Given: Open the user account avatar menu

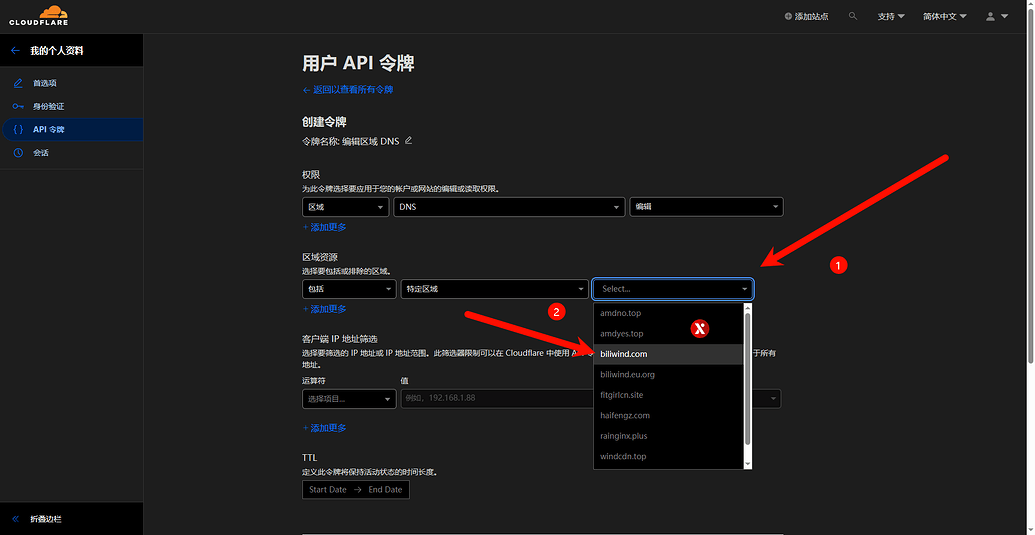Looking at the screenshot, I should click(x=997, y=16).
